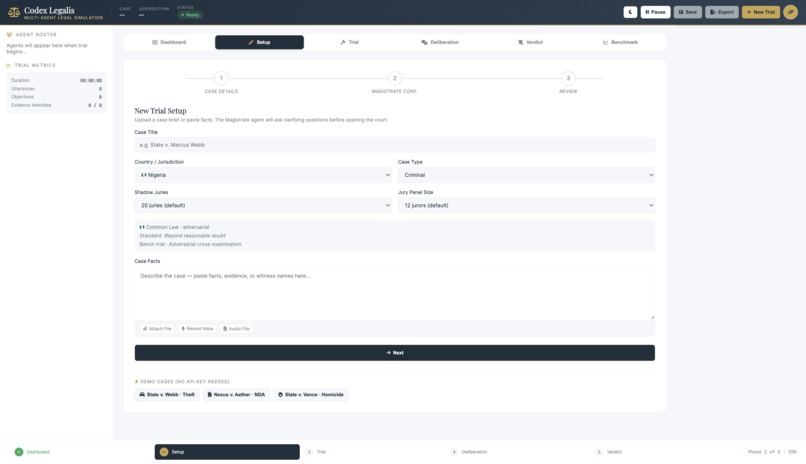Screen dimensions: 806x464
Task: Click the Utterances metric row
Action: (x=57, y=89)
